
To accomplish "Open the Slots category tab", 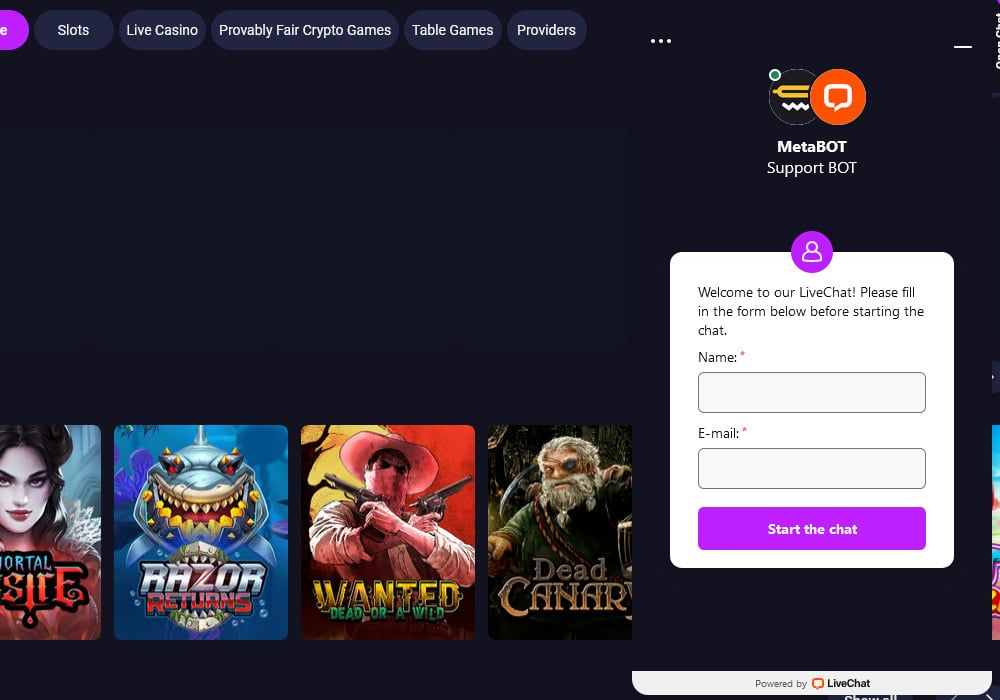I will pyautogui.click(x=73, y=30).
